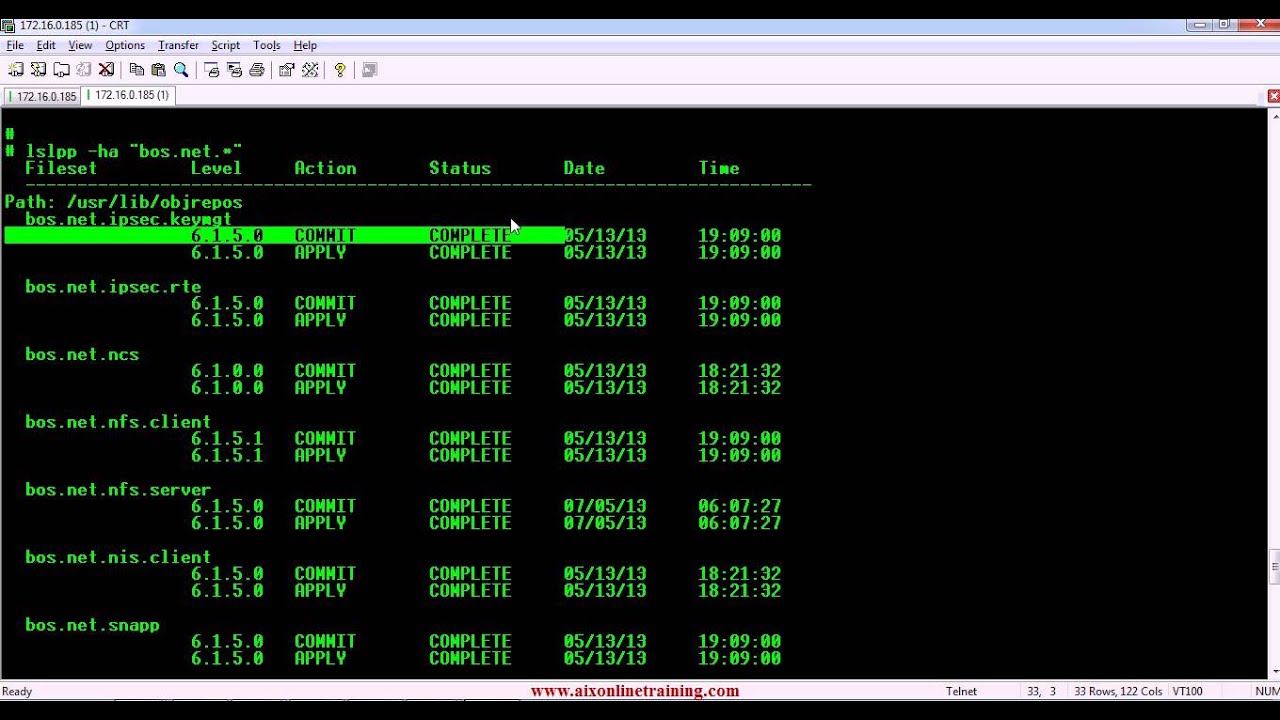Open the View menu

80,45
